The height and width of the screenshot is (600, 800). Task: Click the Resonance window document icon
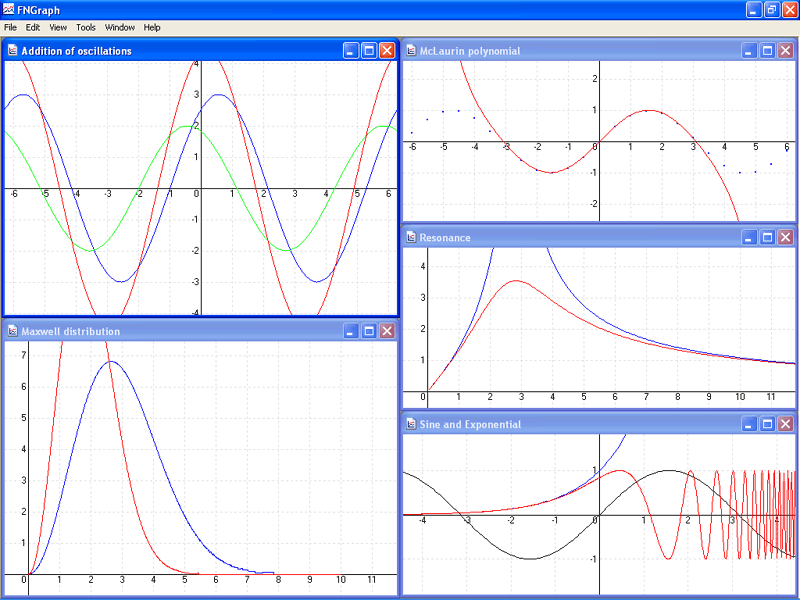pyautogui.click(x=411, y=237)
